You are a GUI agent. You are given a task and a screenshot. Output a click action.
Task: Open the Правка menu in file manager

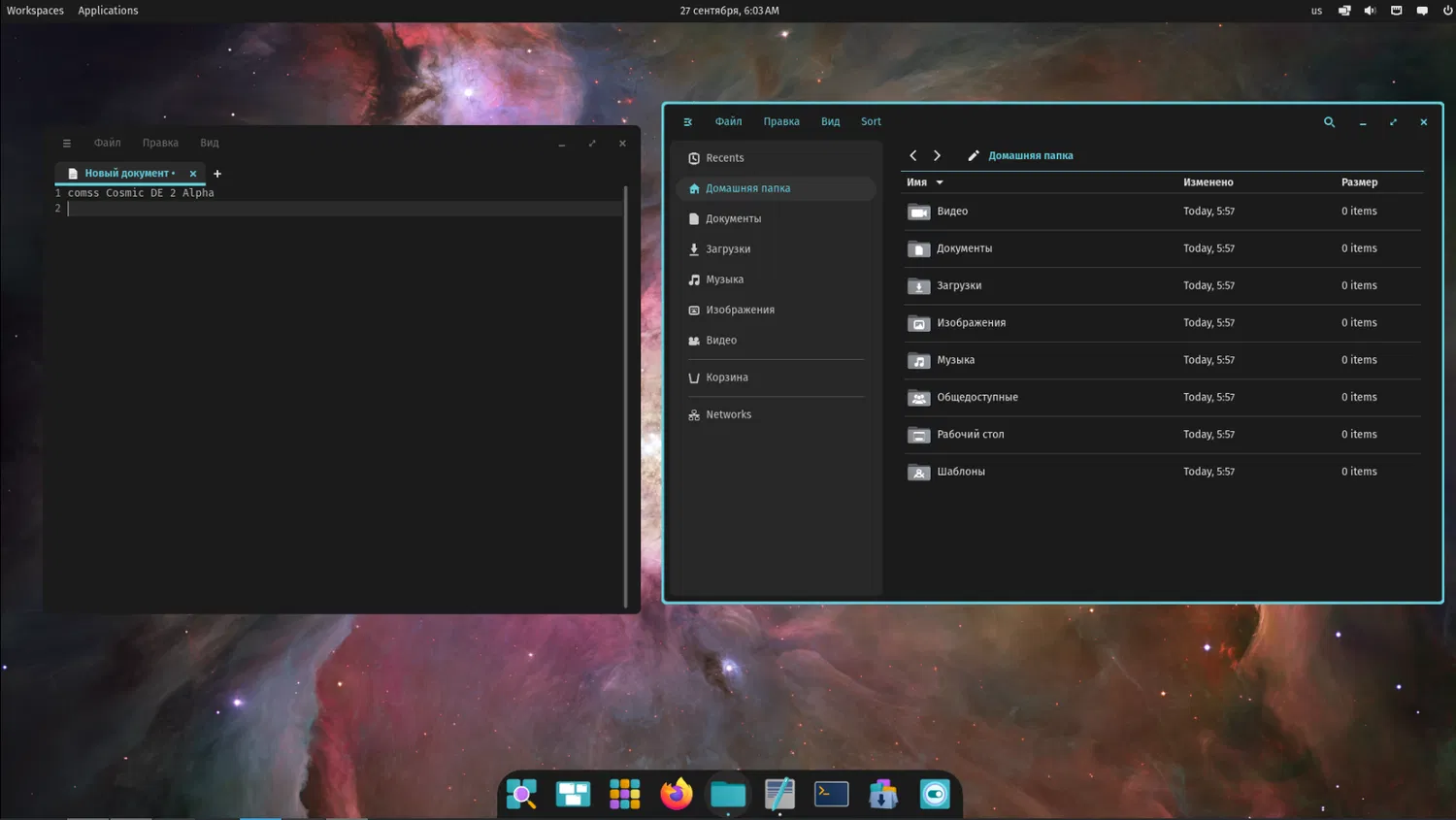(x=781, y=122)
